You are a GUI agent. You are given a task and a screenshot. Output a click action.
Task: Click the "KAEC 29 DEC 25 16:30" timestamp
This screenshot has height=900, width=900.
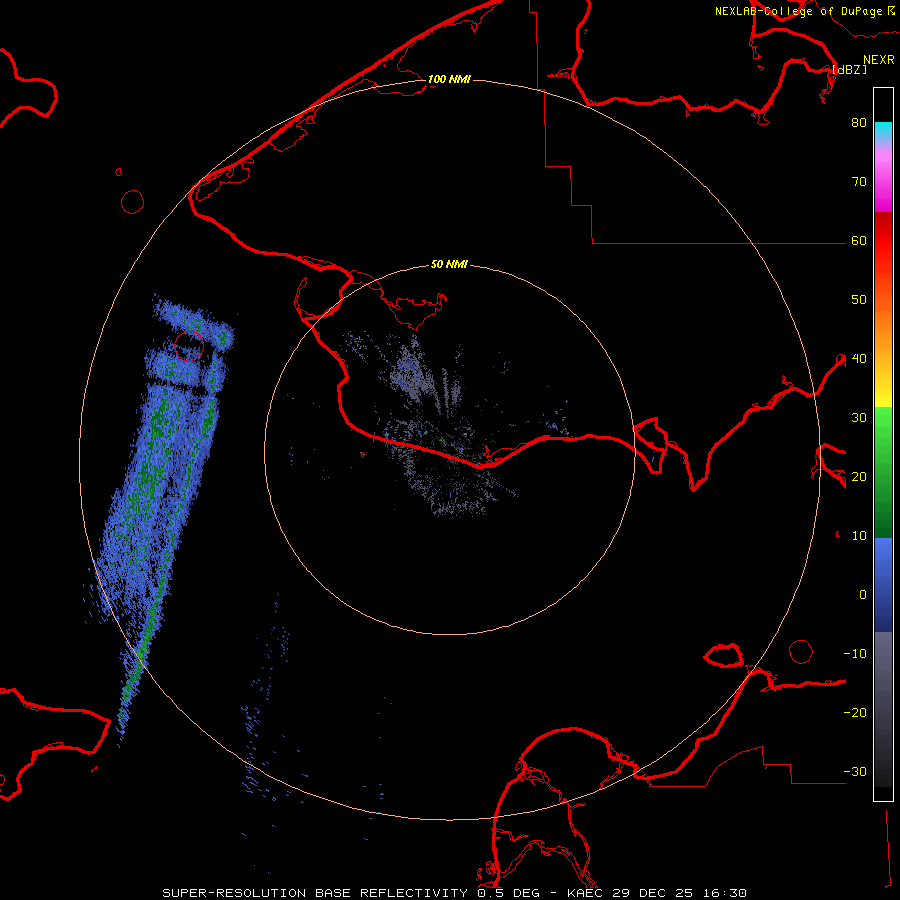(657, 893)
